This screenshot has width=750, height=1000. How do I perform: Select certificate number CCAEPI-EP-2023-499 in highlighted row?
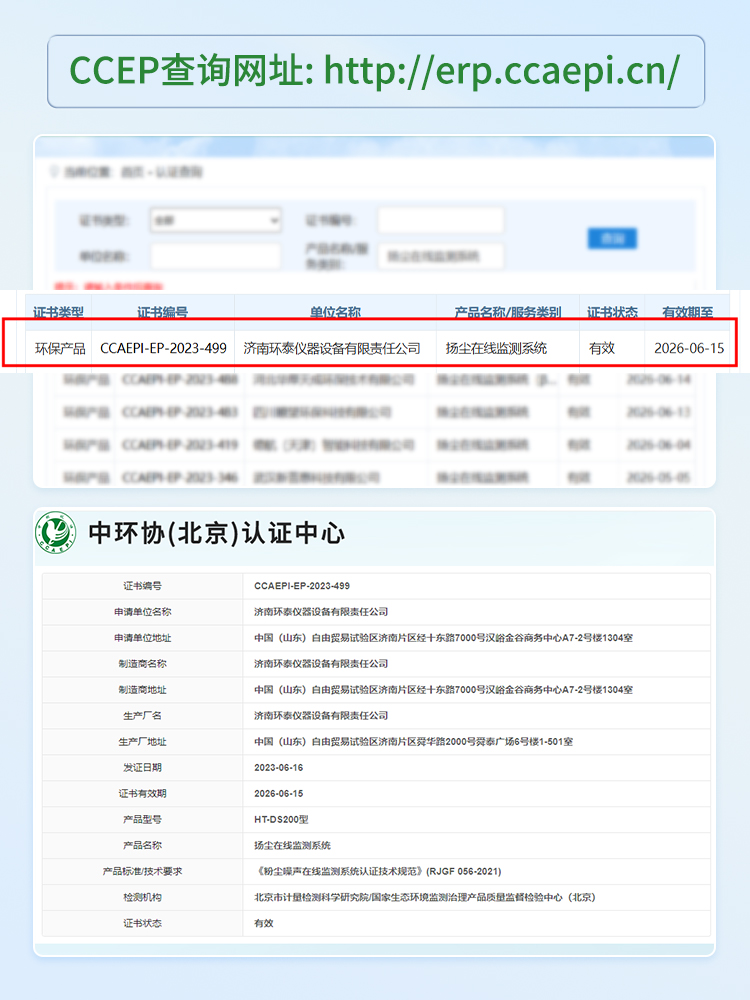click(x=163, y=349)
